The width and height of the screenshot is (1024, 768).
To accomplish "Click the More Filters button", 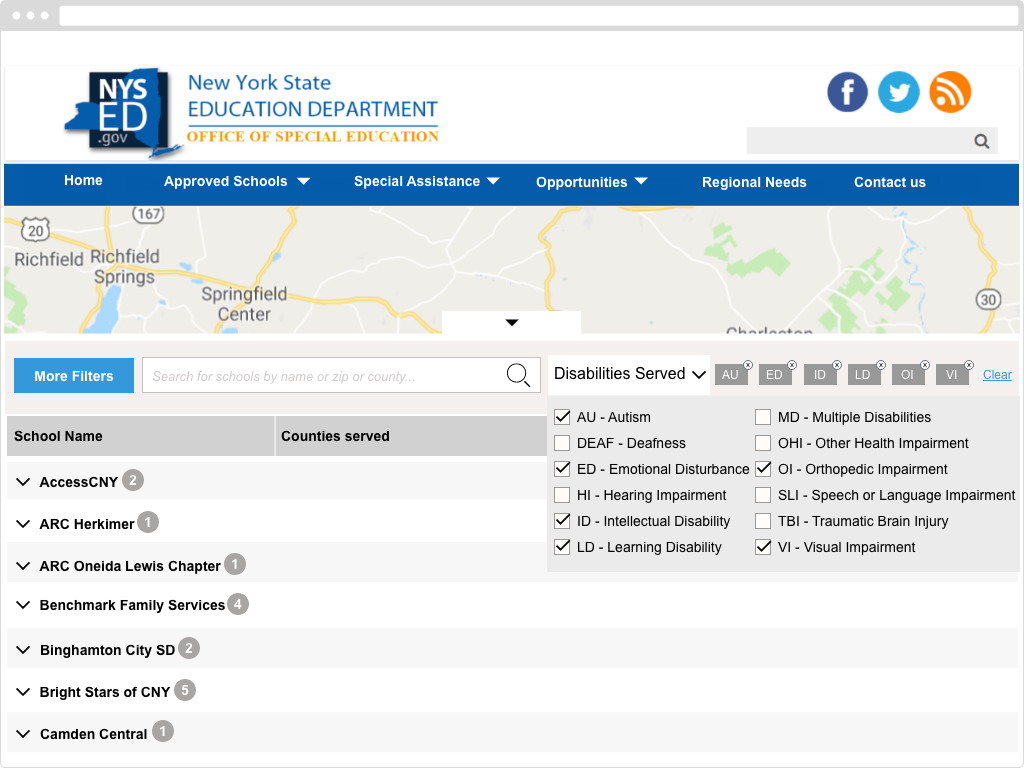I will 74,376.
